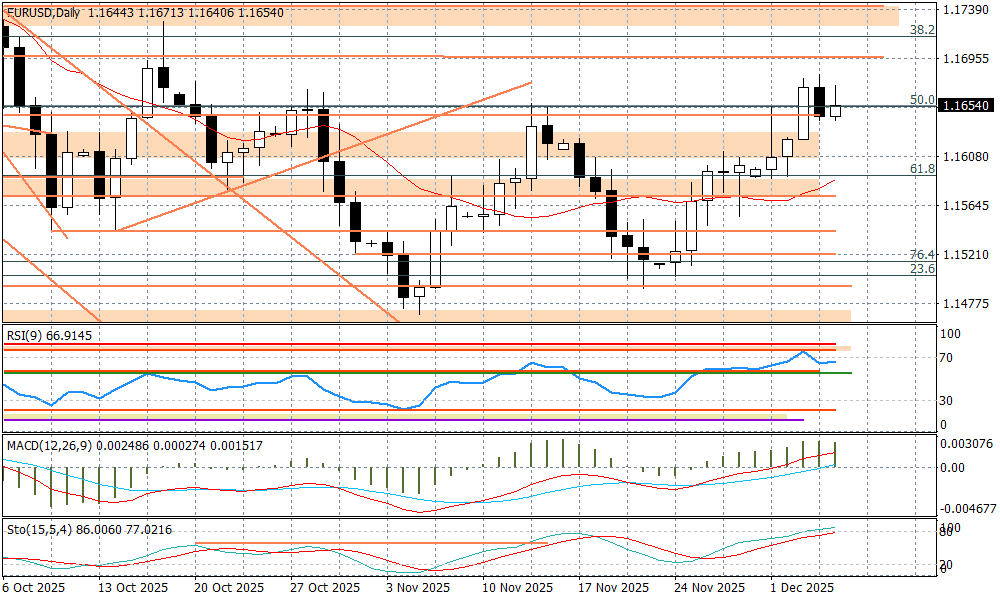Click the EURUSD,Daily chart title

pyautogui.click(x=42, y=12)
